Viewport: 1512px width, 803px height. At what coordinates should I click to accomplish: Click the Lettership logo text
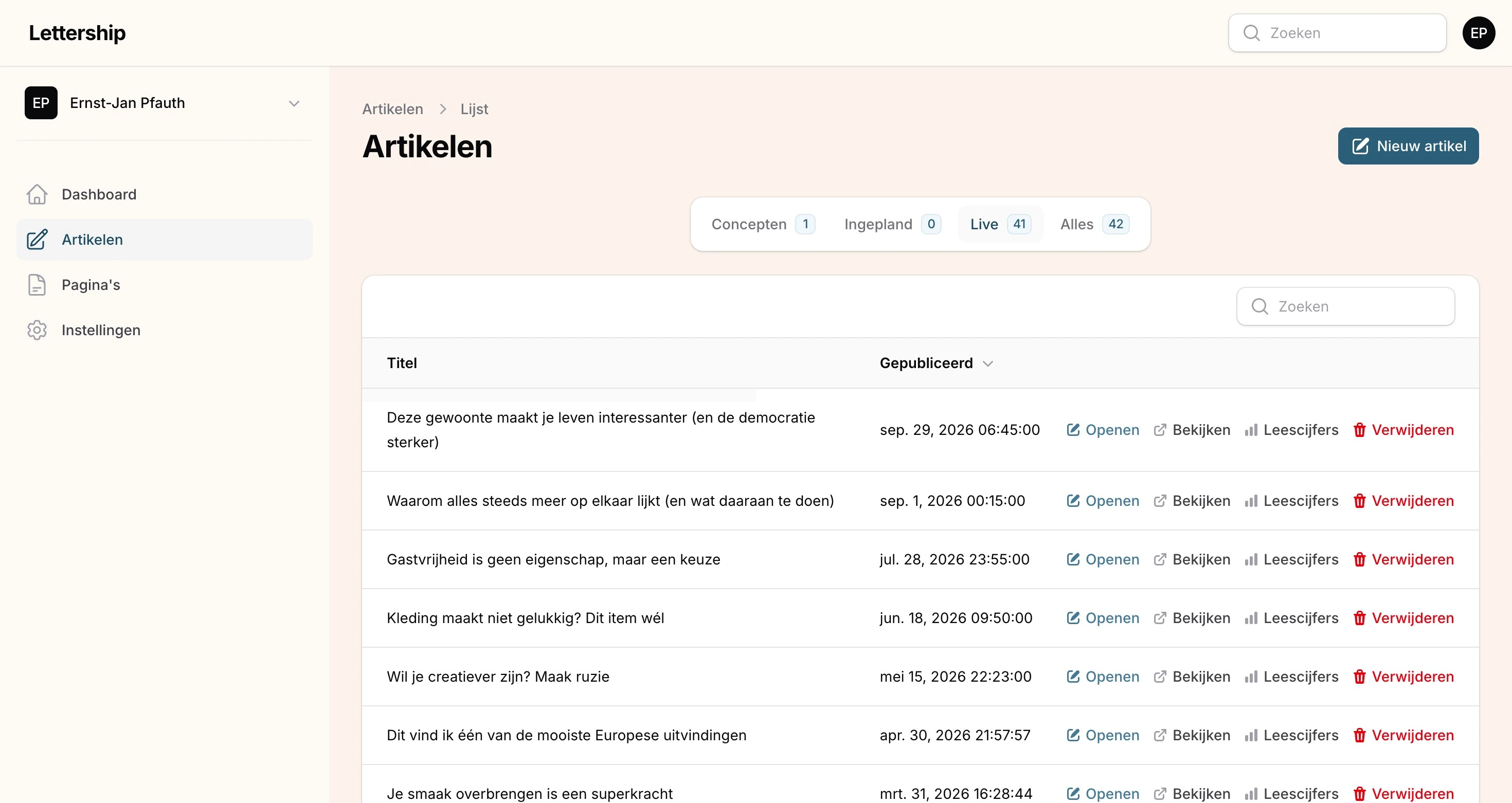click(x=77, y=33)
